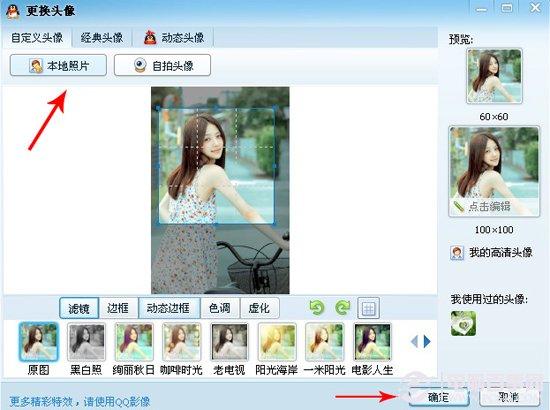The width and height of the screenshot is (550, 410).
Task: Click the 本地照片 button
Action: coord(58,65)
